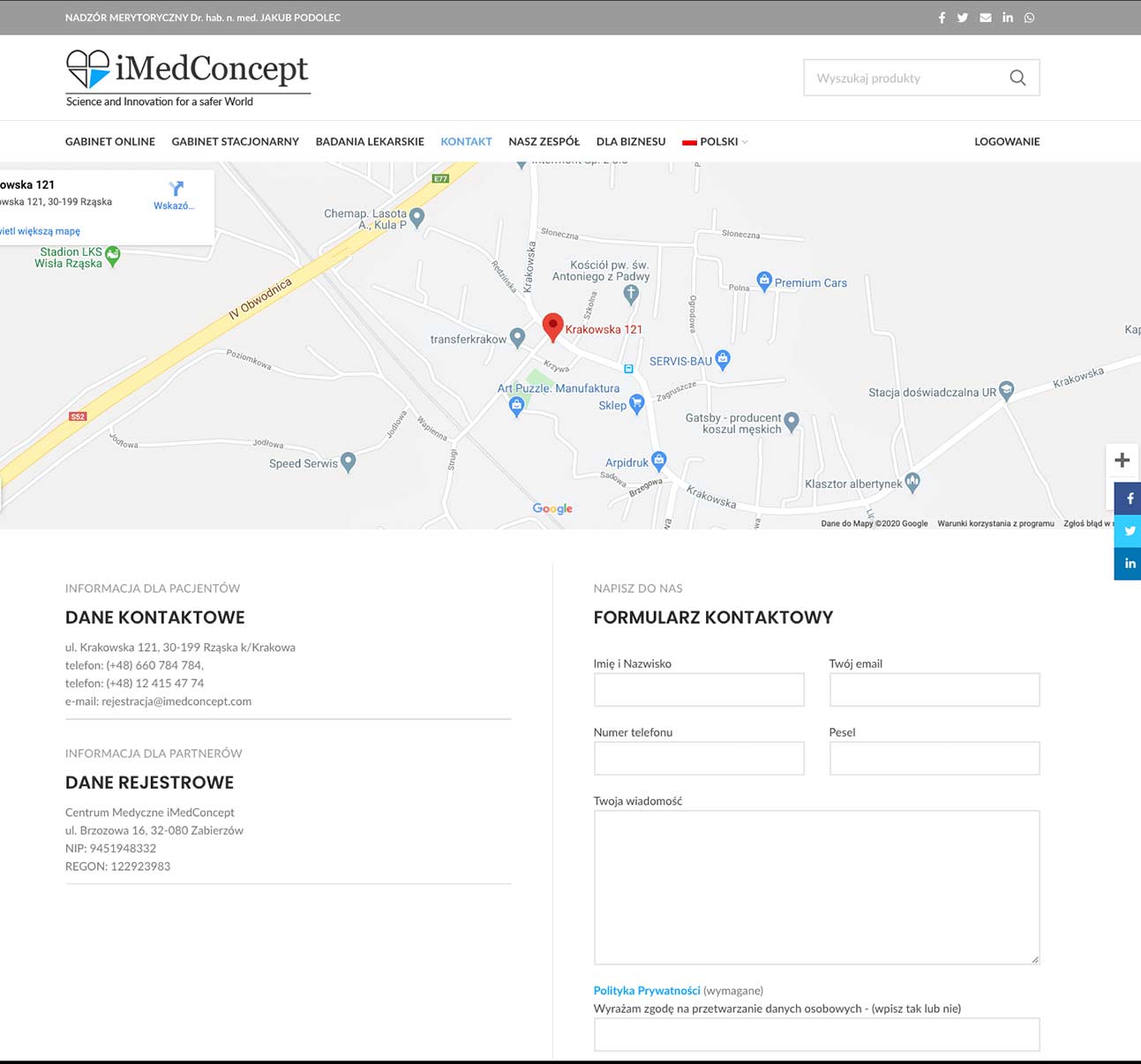Click the Sklep shopping cart marker

click(x=636, y=404)
